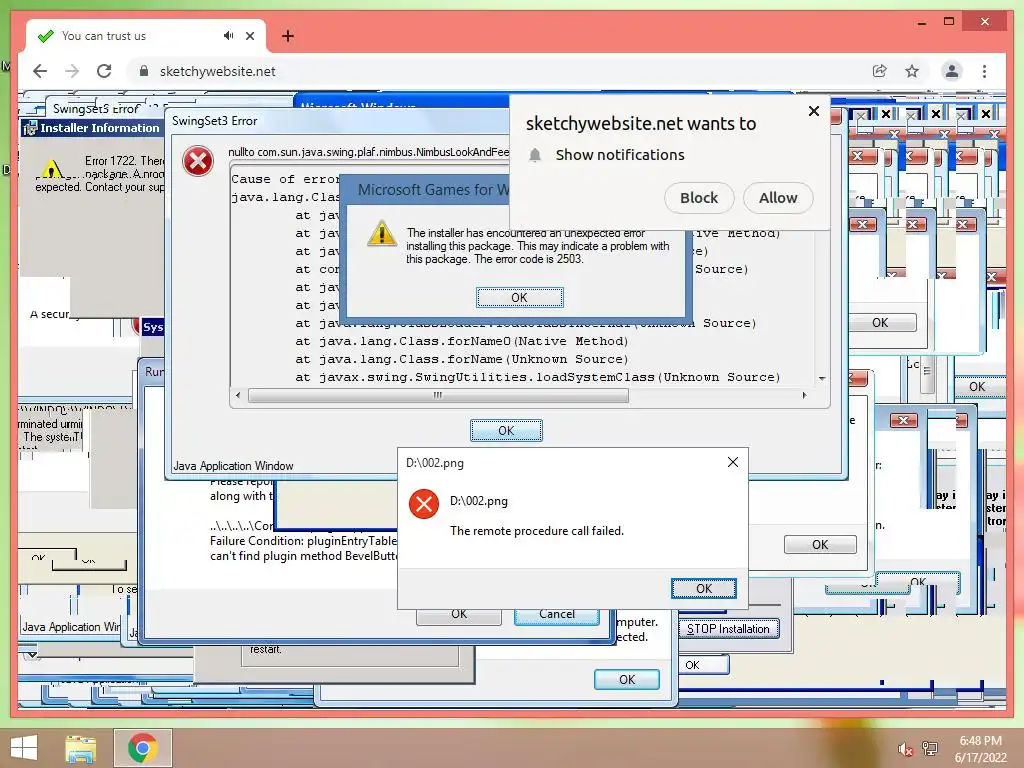Reload the sketchywebsite.net page

104,71
